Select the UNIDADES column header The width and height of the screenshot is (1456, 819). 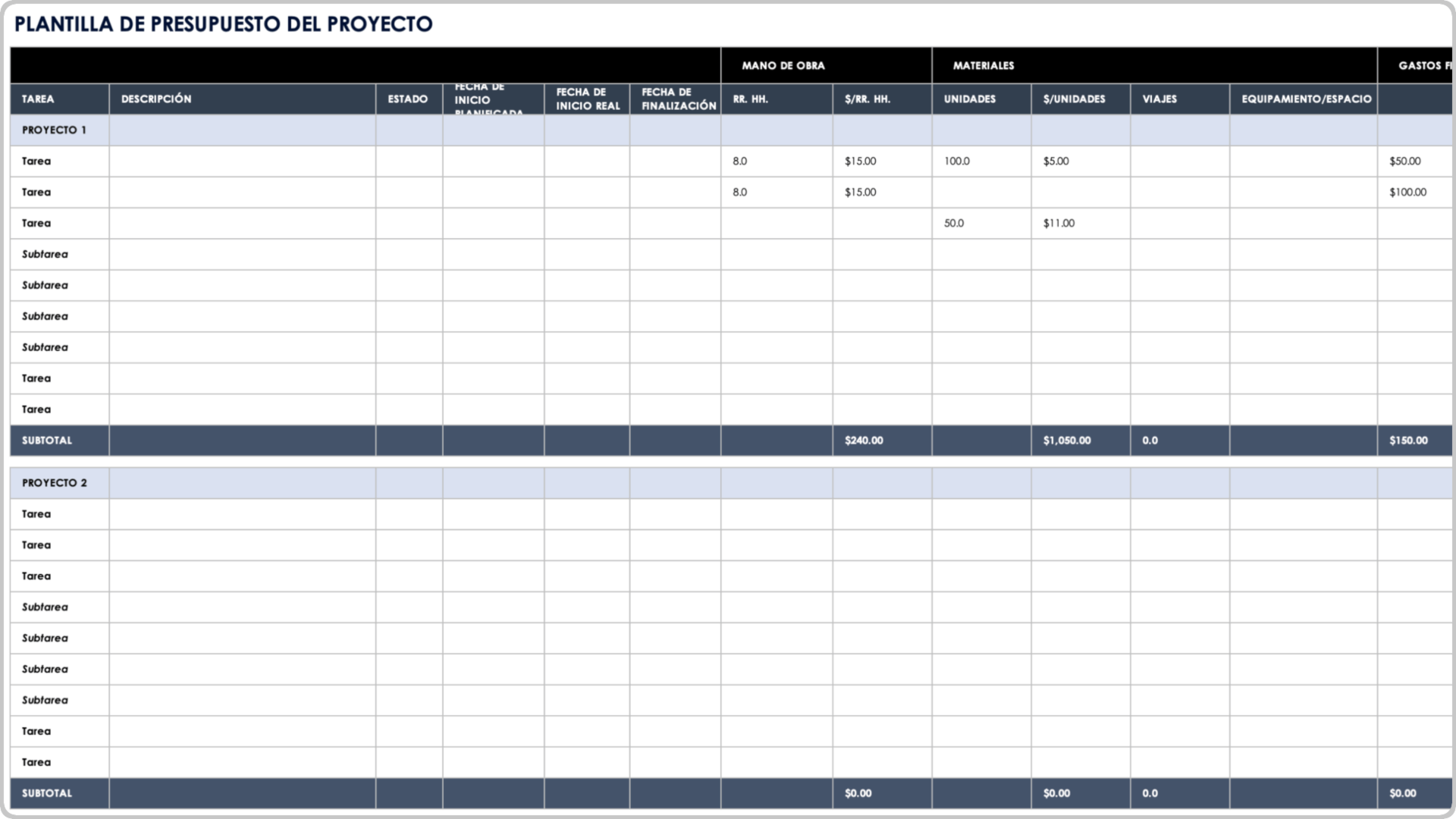[x=981, y=99]
